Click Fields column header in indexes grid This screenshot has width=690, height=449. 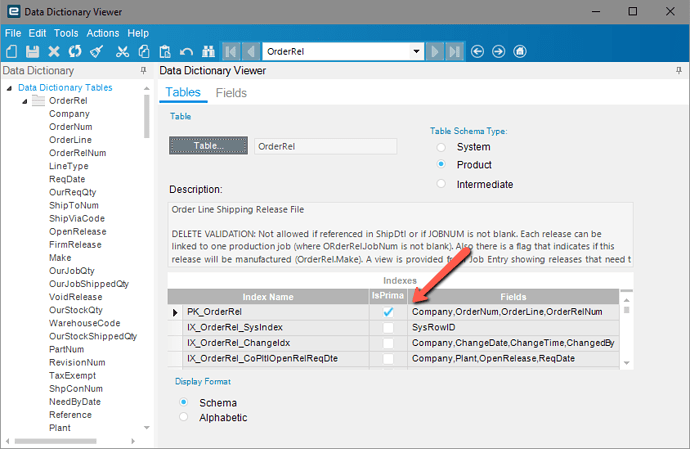click(x=513, y=297)
